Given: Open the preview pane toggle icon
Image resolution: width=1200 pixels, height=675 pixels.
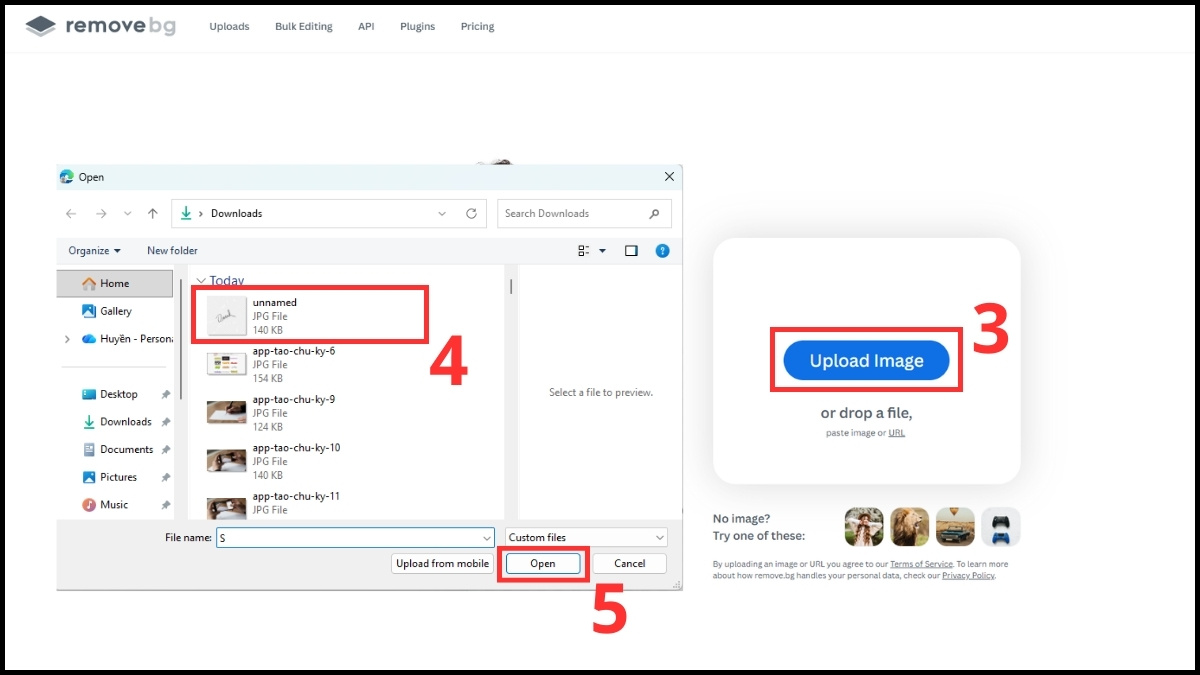Looking at the screenshot, I should coord(631,250).
